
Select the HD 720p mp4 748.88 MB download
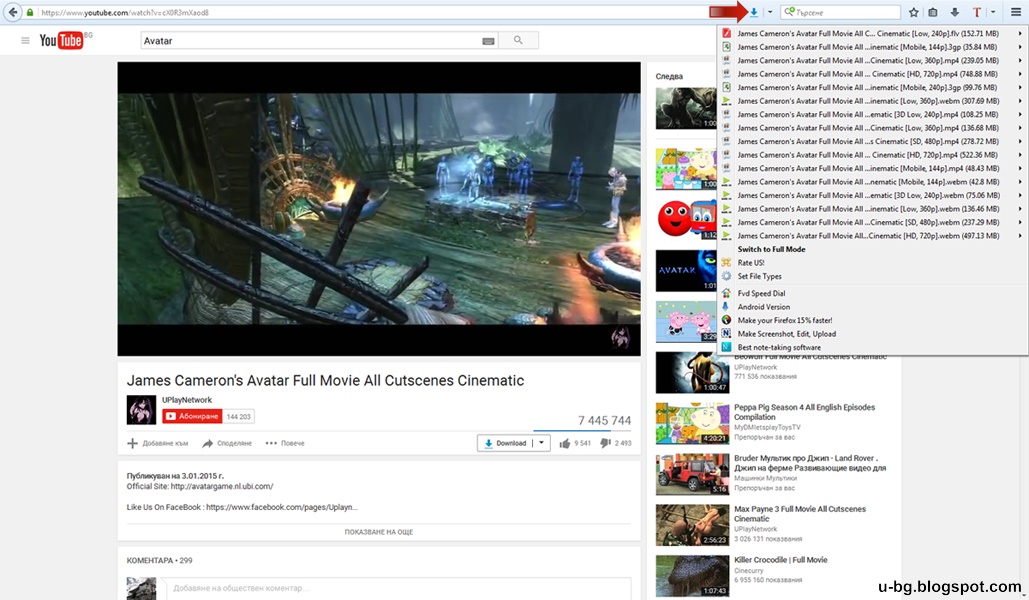click(868, 74)
